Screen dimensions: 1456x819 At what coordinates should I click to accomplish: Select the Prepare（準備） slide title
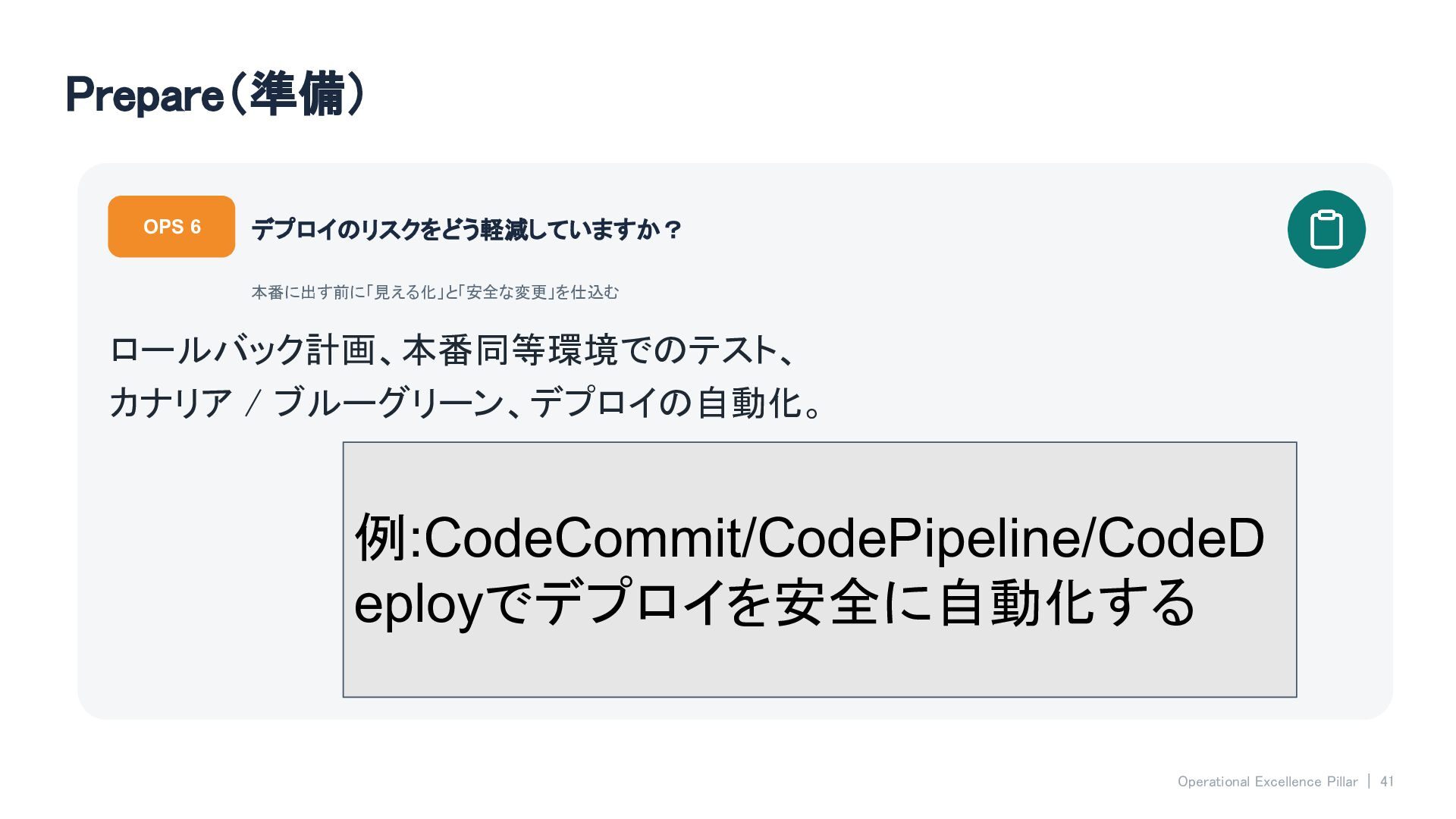(x=215, y=95)
